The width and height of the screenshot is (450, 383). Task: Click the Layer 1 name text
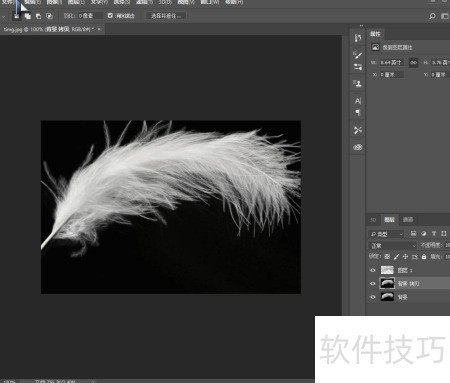[x=405, y=270]
